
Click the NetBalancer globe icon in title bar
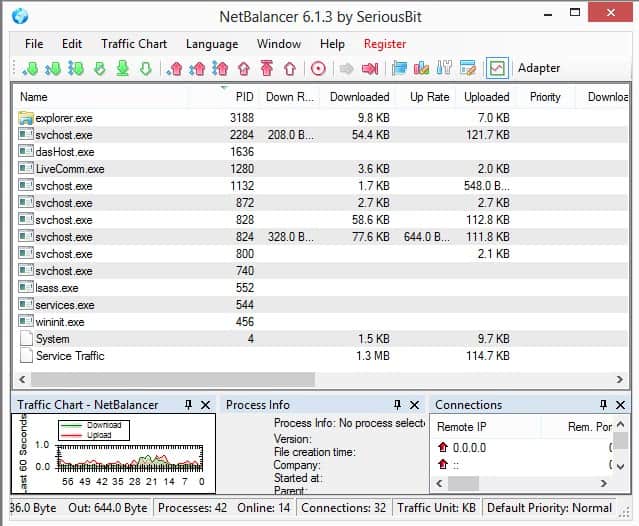[x=20, y=16]
